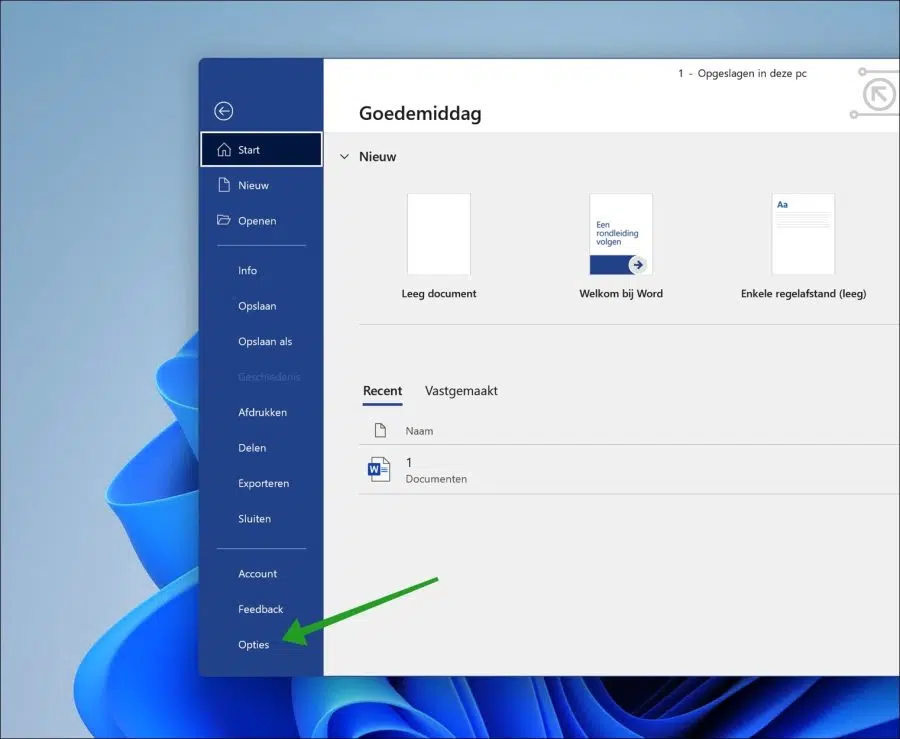Viewport: 900px width, 739px height.
Task: Pick the Enkele regelafstand (leeg) template
Action: point(803,235)
